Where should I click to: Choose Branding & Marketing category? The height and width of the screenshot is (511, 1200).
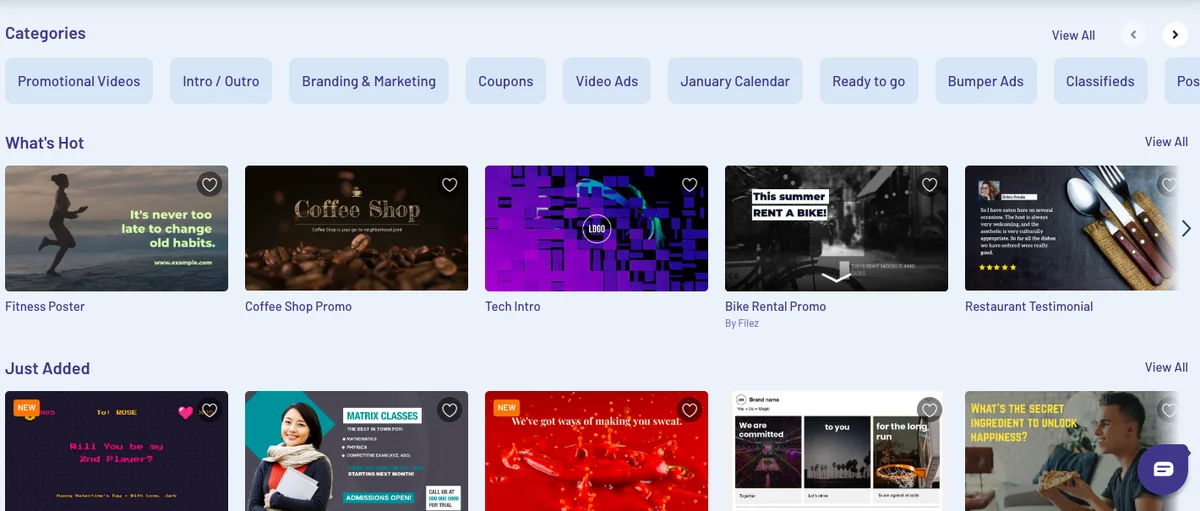(x=369, y=81)
